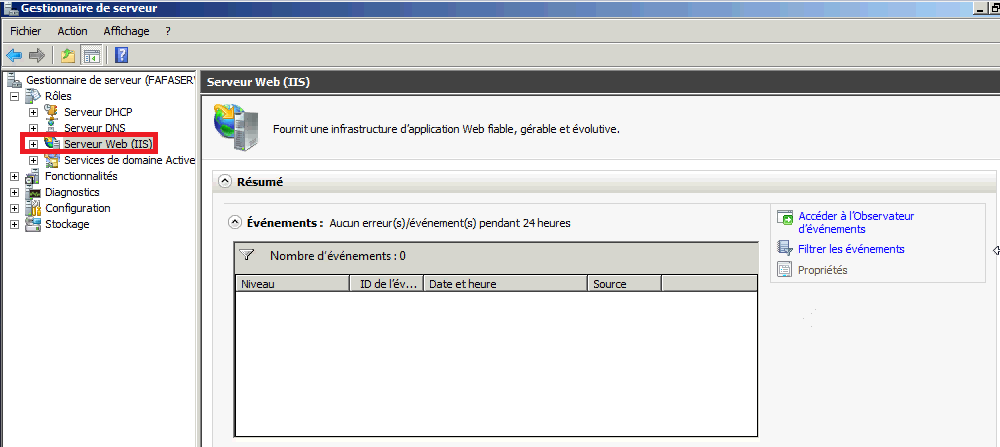The width and height of the screenshot is (1000, 447).
Task: Open the Help question mark toolbar icon
Action: coord(121,55)
